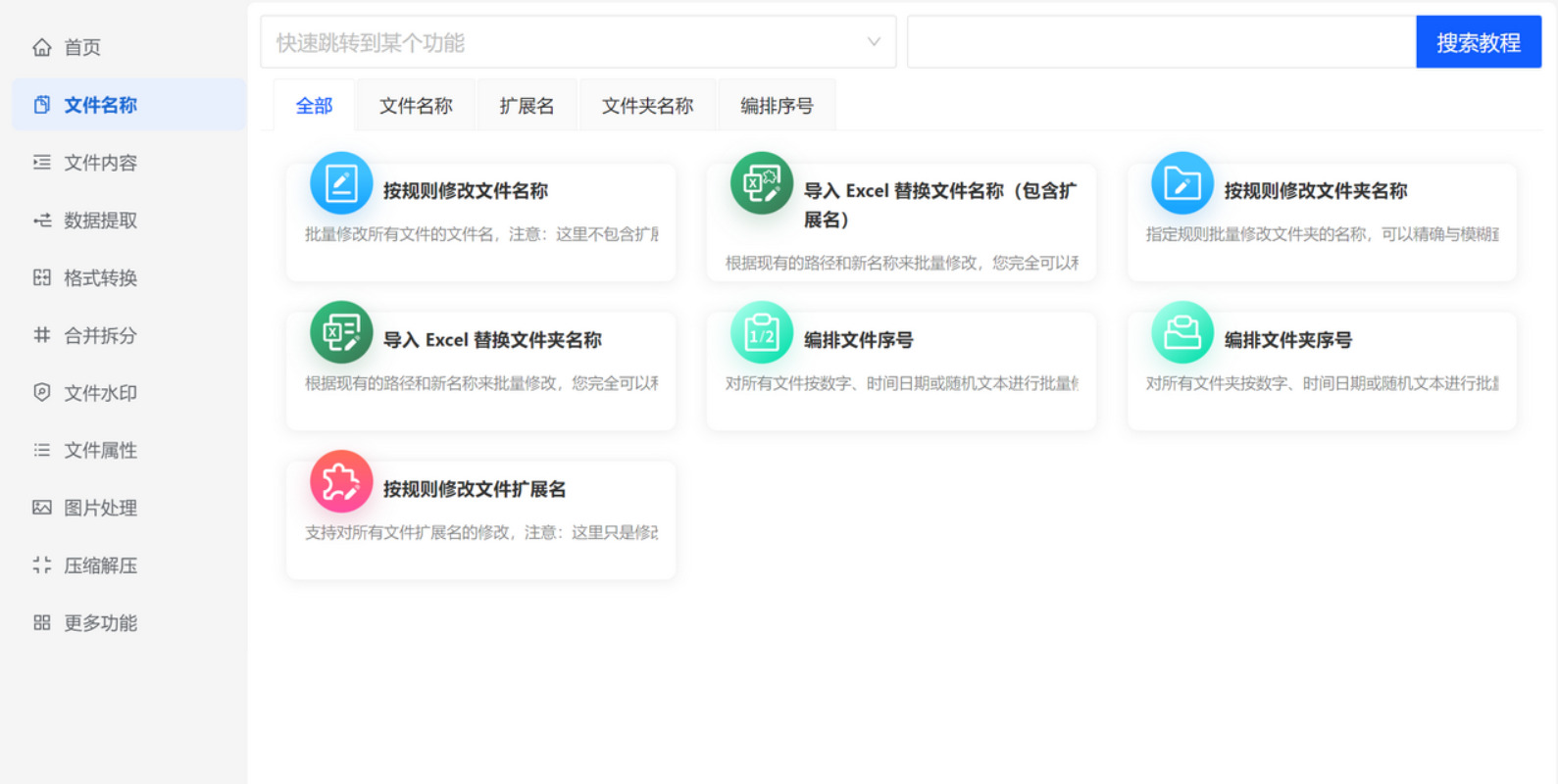Open the 导入 Excel 替换文件名称 card title

point(941,205)
